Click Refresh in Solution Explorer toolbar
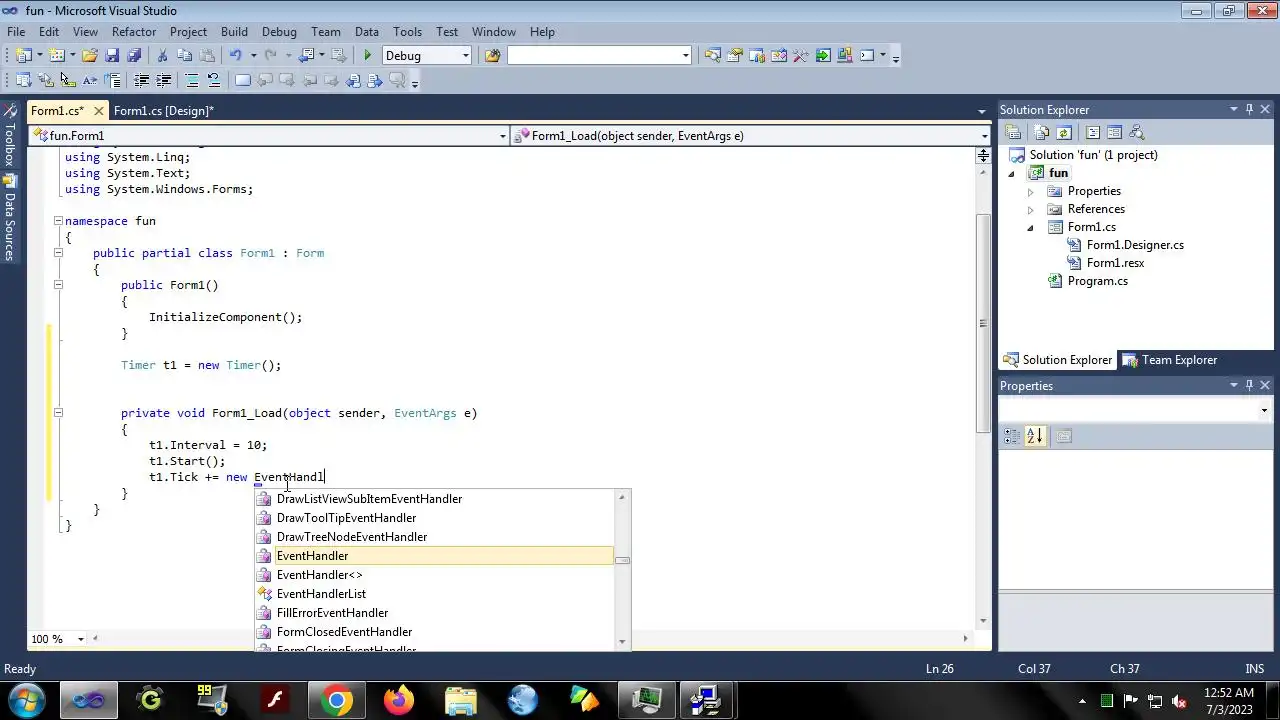 (1064, 132)
